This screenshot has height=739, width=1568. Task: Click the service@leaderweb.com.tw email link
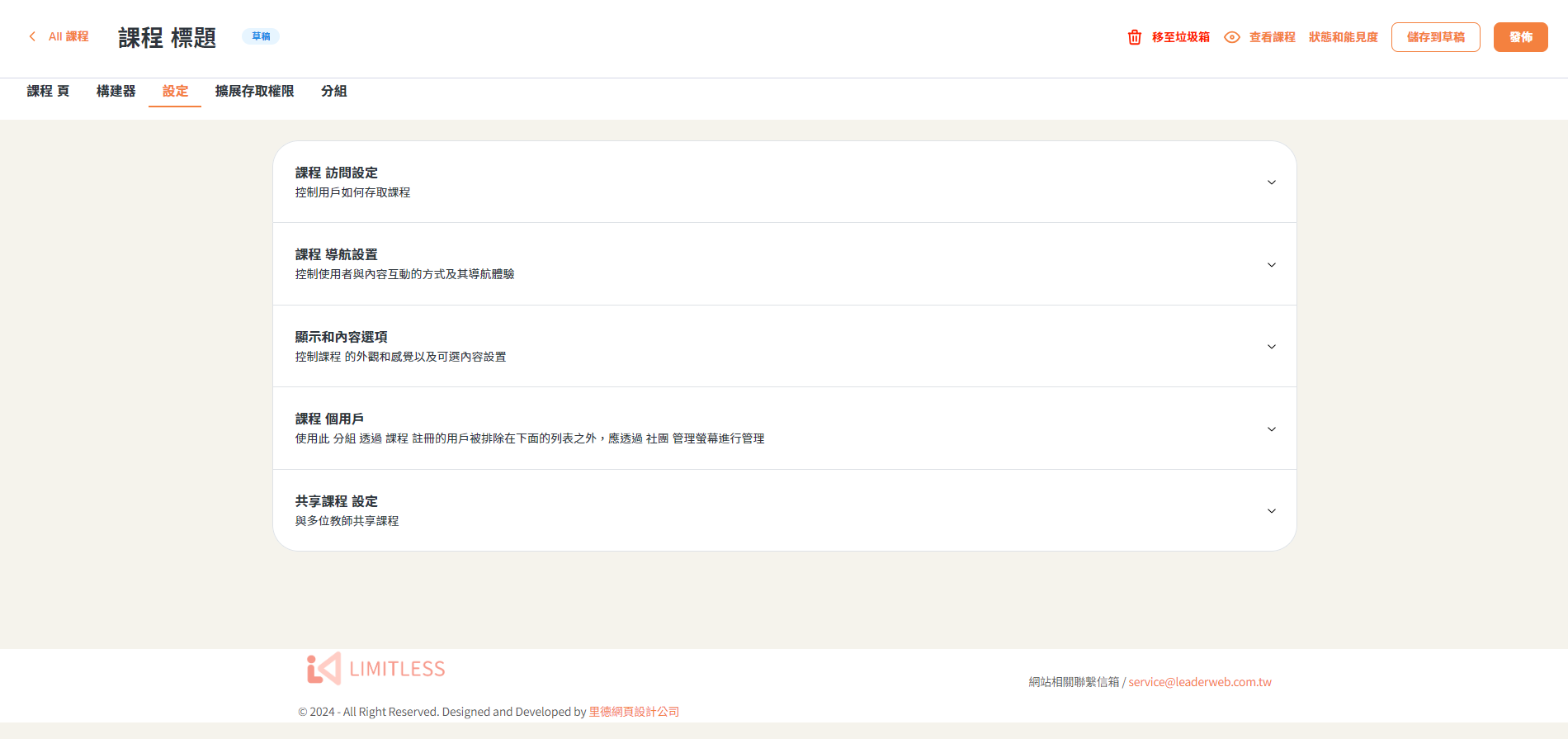(1199, 682)
